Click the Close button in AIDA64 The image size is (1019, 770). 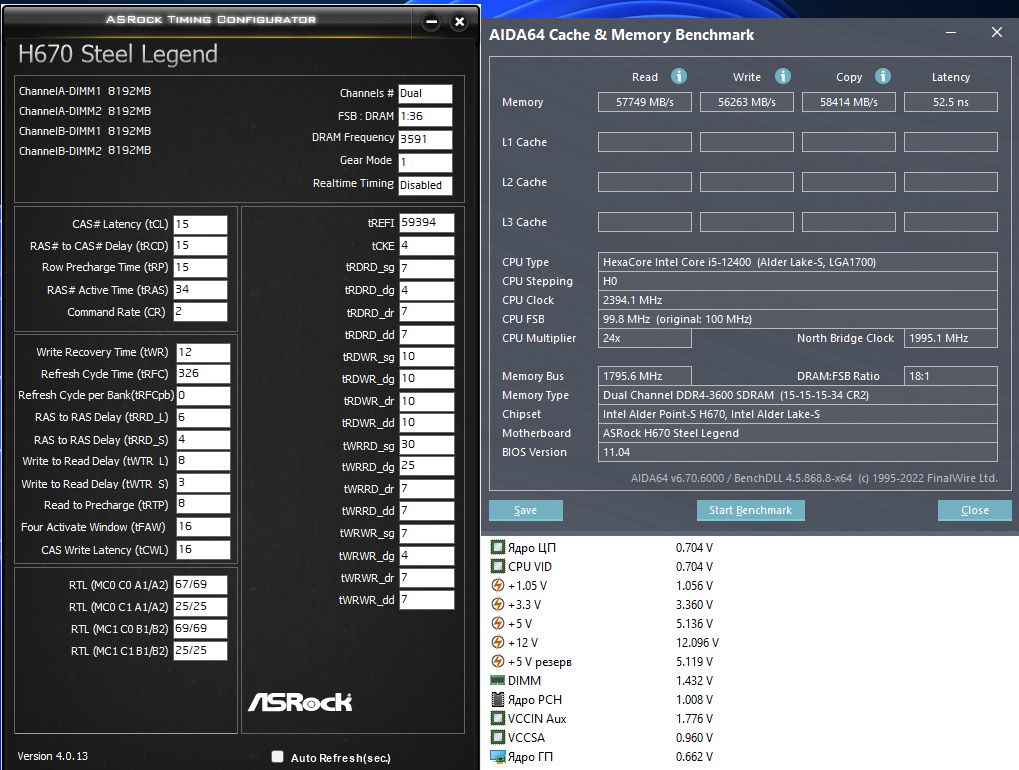tap(975, 510)
